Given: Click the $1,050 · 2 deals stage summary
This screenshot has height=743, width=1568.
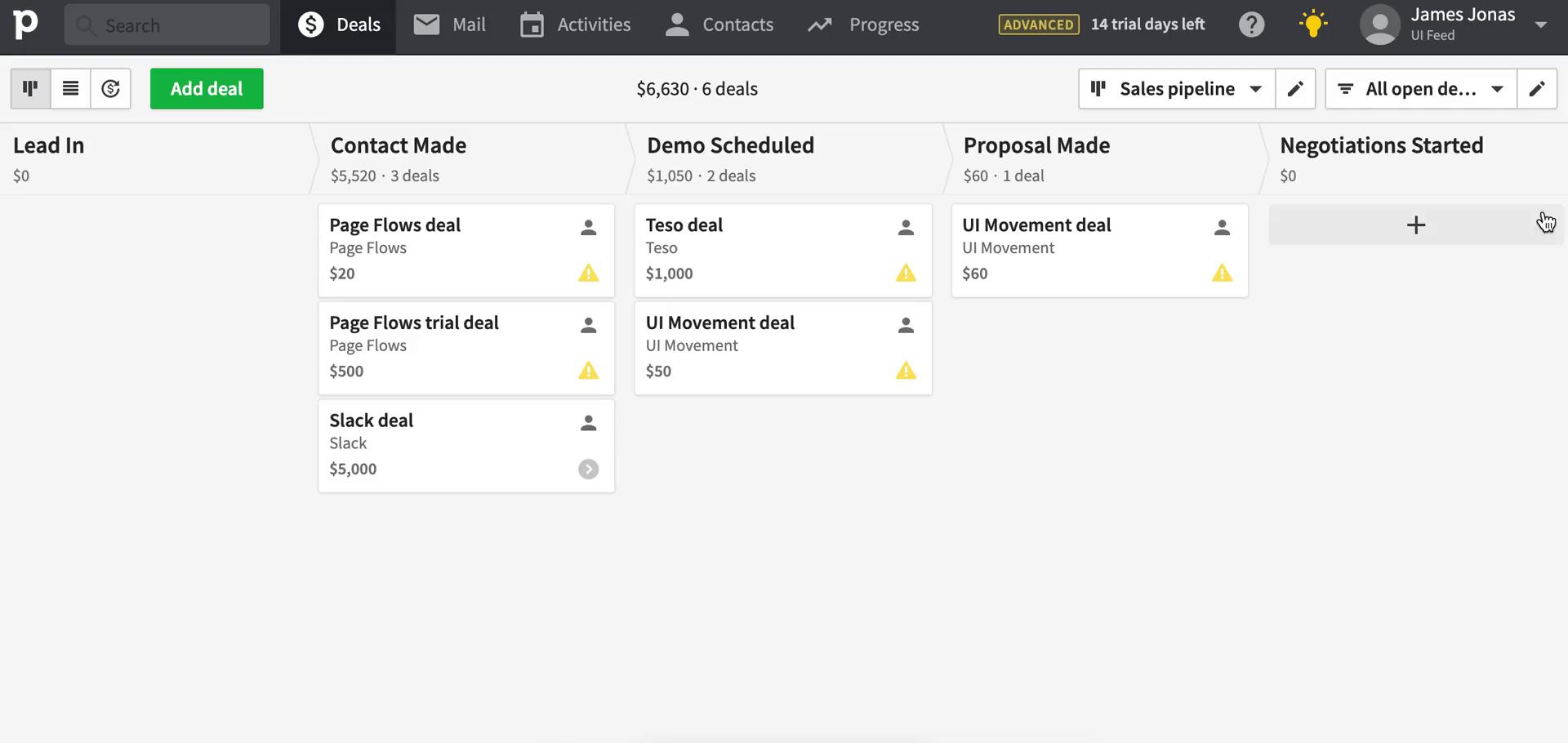Looking at the screenshot, I should pos(701,176).
